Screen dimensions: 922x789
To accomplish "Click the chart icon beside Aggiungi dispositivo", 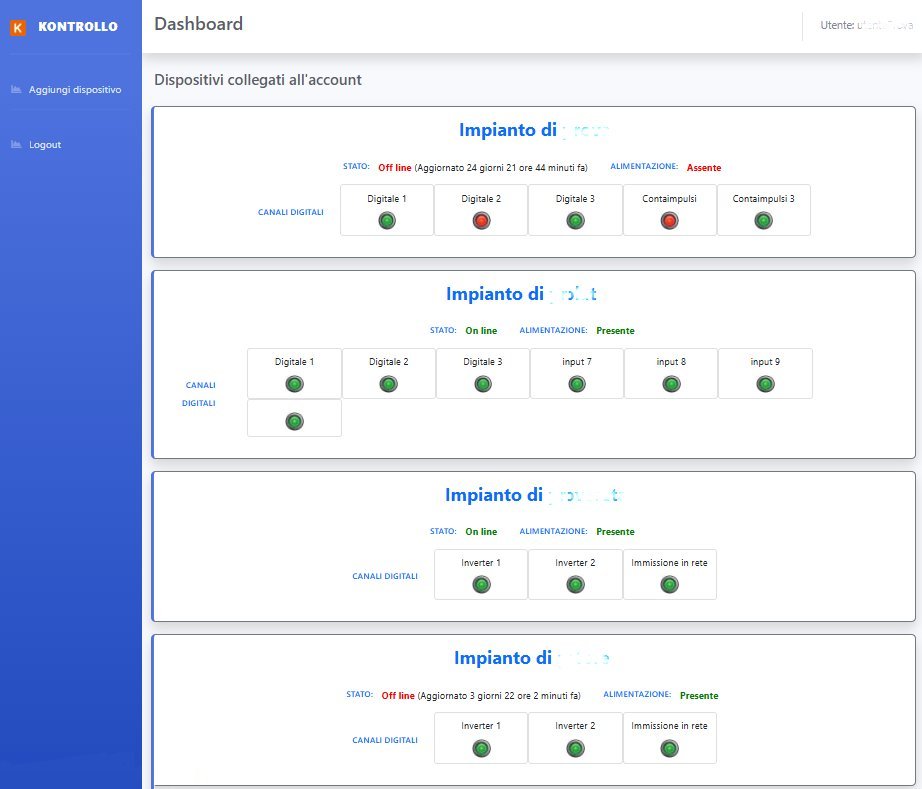I will tap(16, 89).
